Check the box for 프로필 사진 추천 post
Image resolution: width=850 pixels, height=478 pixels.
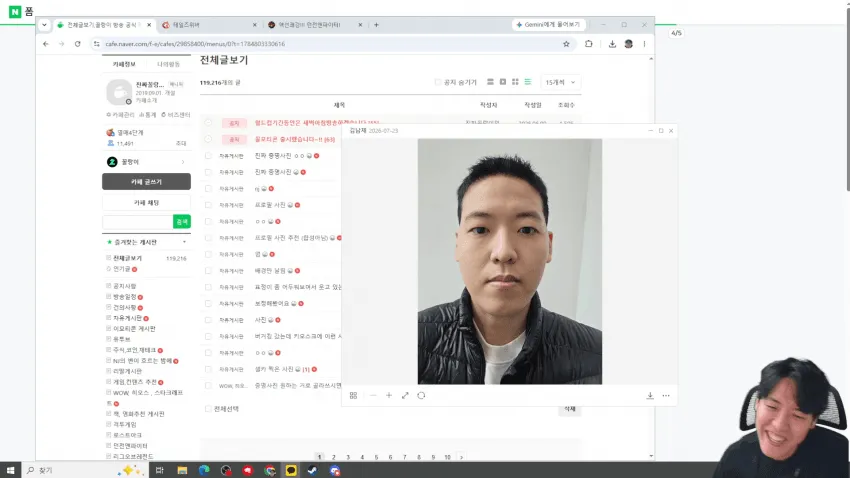[x=208, y=238]
